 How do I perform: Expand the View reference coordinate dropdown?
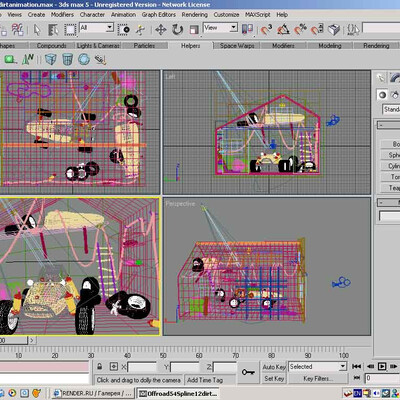[220, 28]
